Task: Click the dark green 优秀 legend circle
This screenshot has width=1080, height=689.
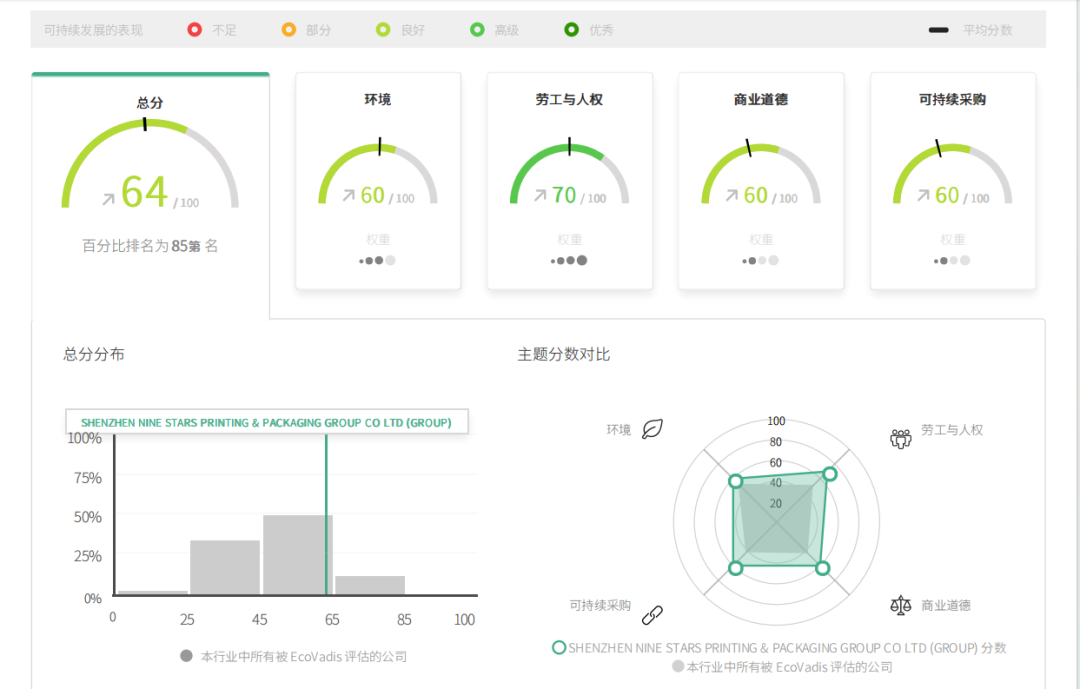Action: tap(571, 30)
